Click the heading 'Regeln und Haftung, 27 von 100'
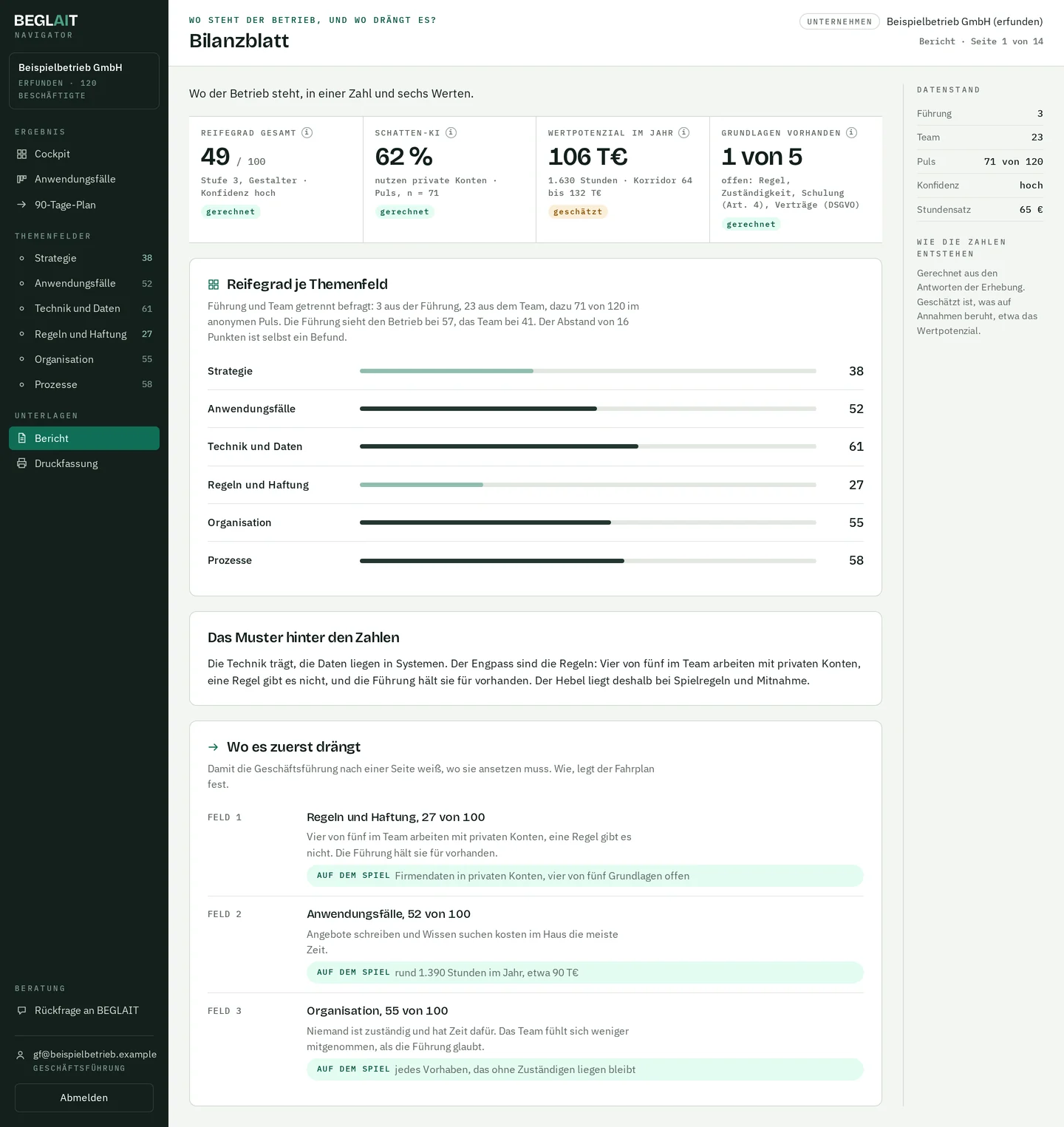 coord(396,817)
